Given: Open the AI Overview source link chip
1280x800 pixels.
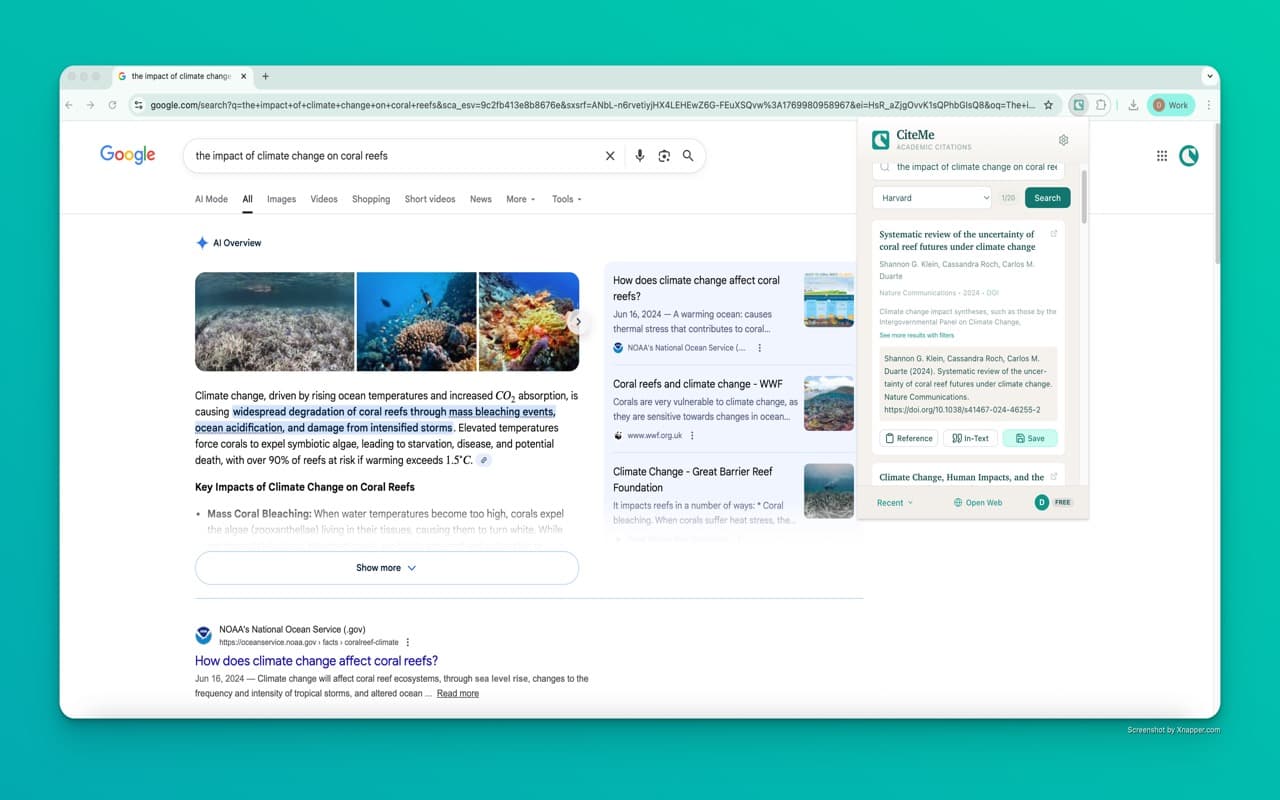Looking at the screenshot, I should [484, 461].
